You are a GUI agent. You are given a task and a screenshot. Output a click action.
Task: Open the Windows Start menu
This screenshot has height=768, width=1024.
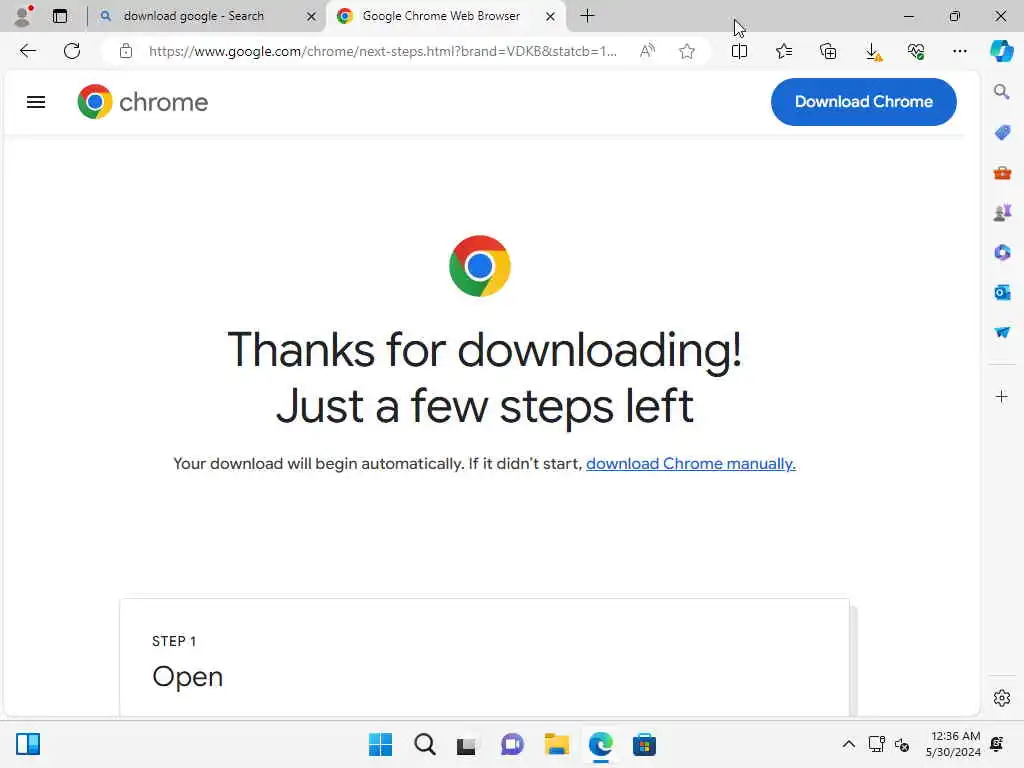tap(381, 744)
